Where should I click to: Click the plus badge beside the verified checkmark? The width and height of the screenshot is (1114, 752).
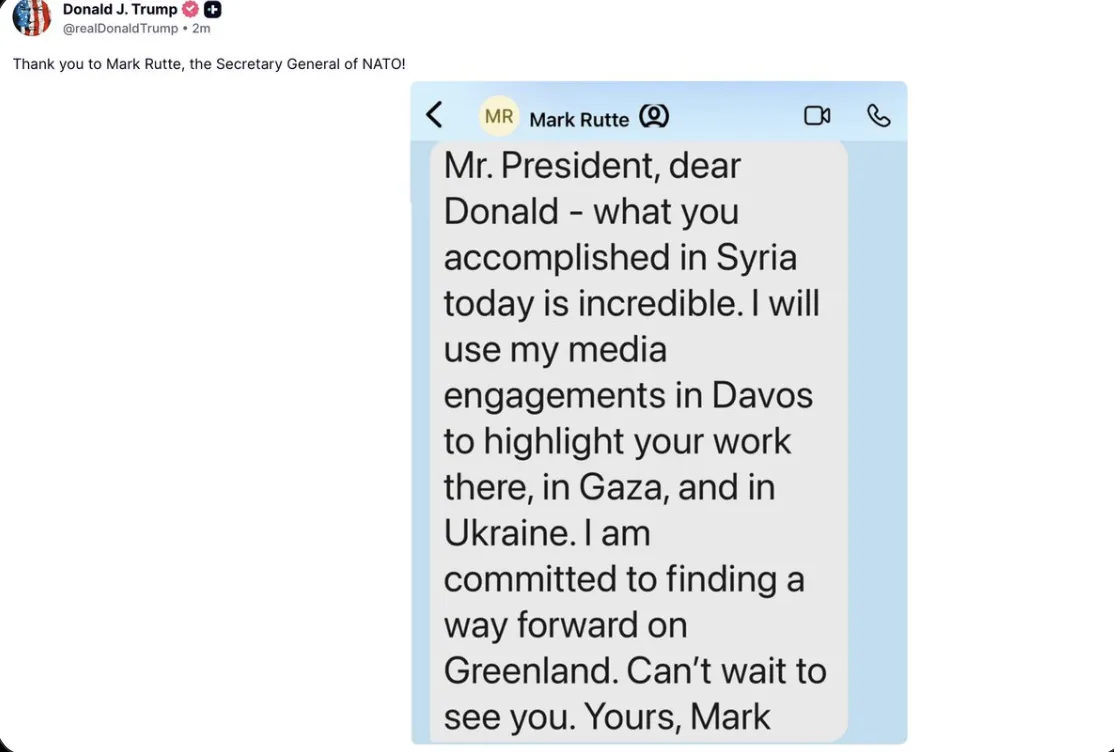[212, 10]
